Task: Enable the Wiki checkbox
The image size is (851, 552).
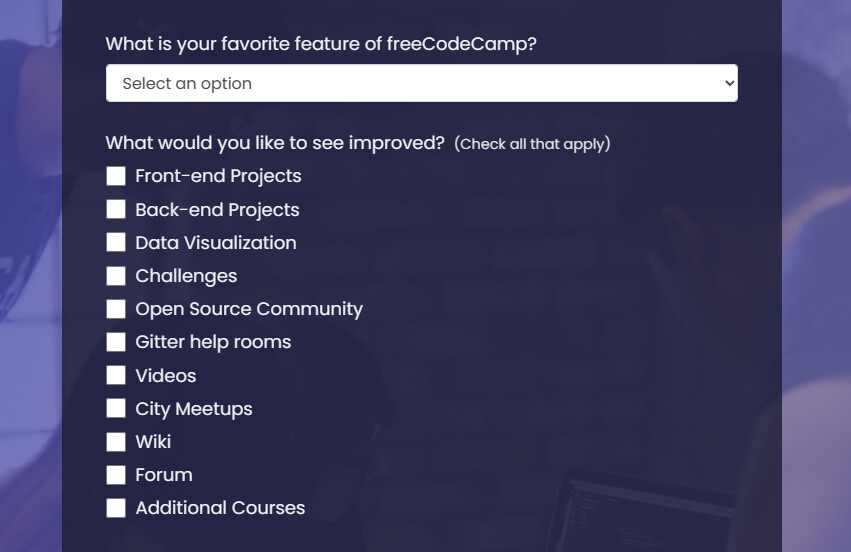Action: point(116,441)
